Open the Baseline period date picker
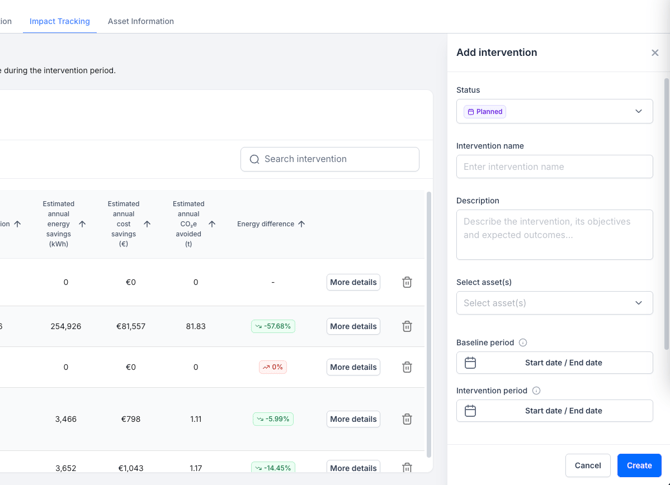 (554, 363)
